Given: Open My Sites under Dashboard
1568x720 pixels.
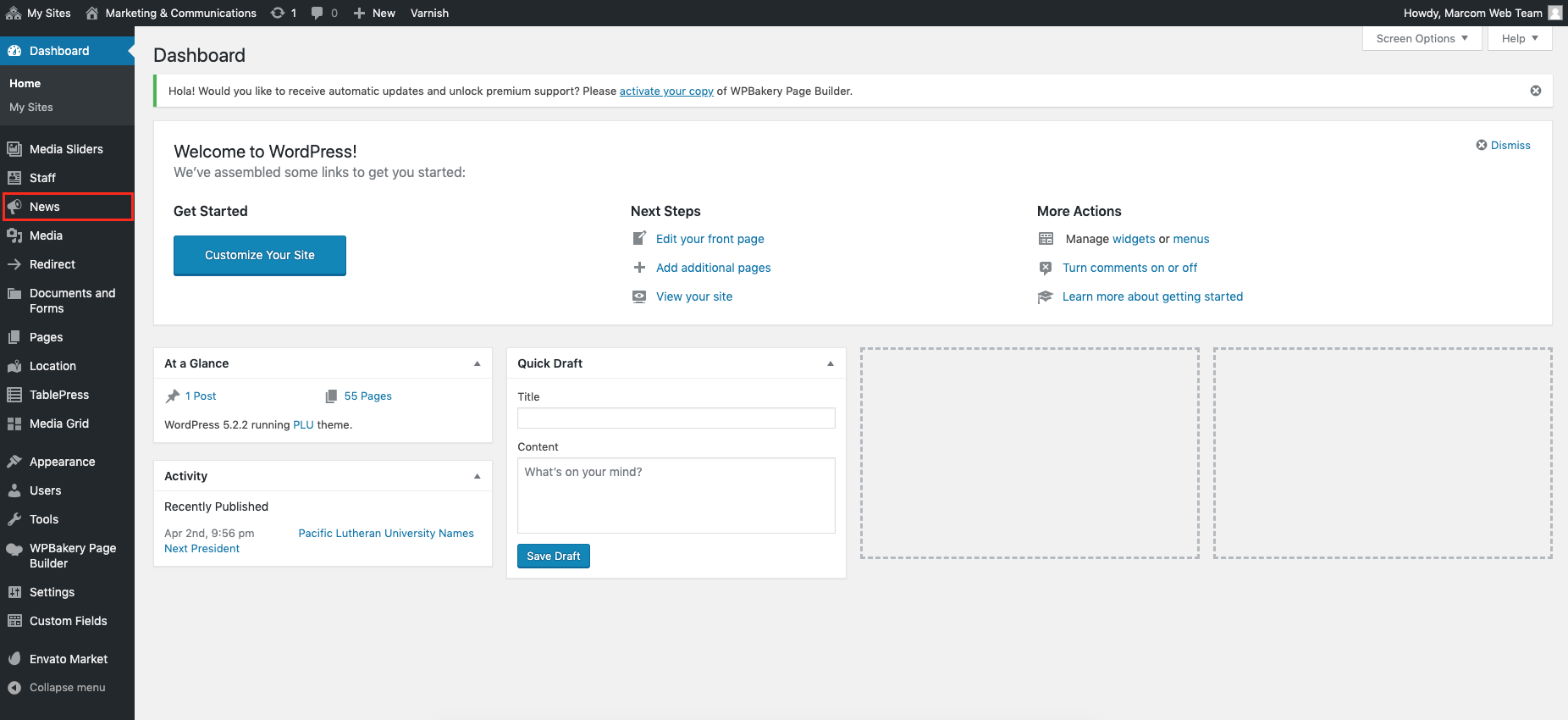Looking at the screenshot, I should 31,107.
